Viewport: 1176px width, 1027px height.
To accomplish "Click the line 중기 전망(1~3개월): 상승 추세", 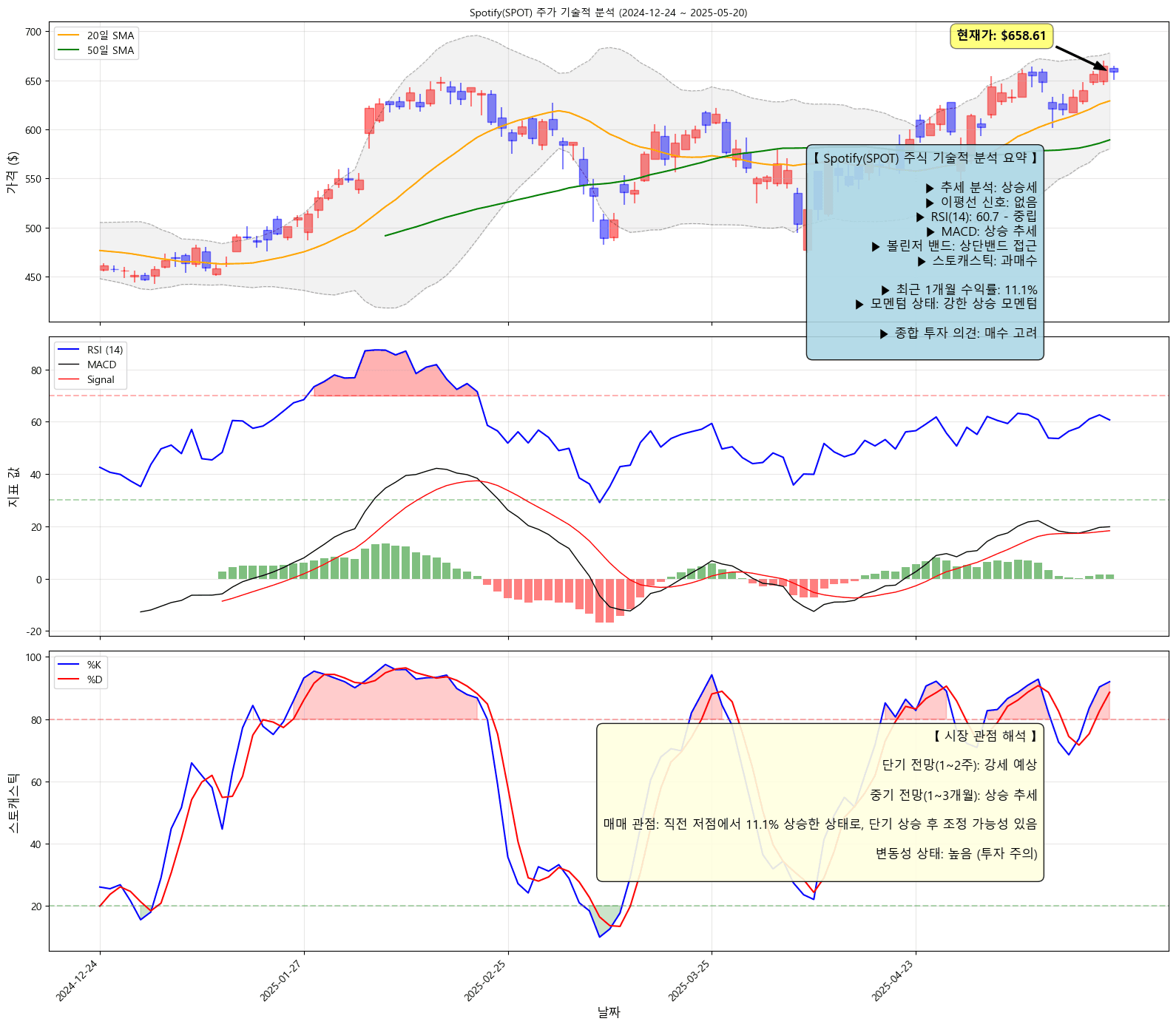I will coord(954,796).
